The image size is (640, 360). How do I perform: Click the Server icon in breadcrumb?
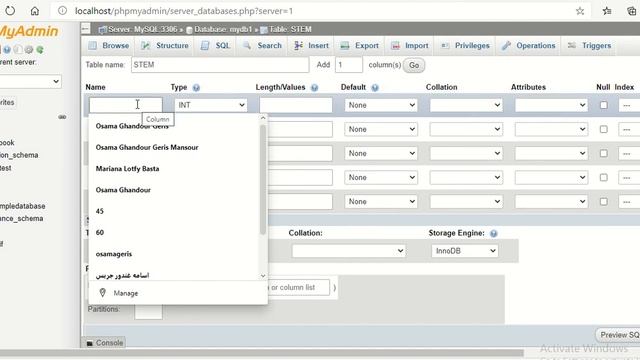[103, 29]
